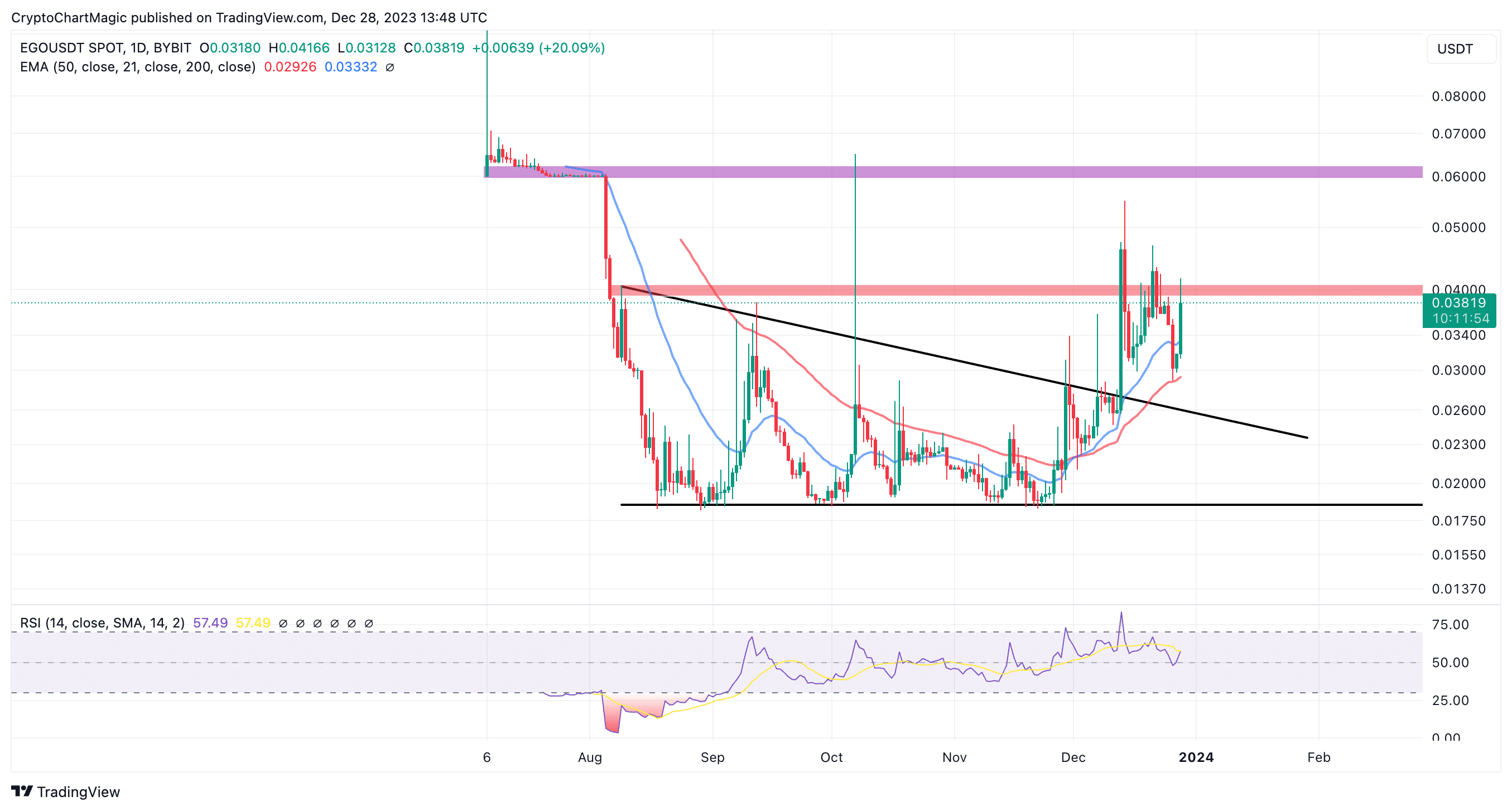Screen dimensions: 1512x811
Task: Click the high value H0.04166
Action: coord(298,47)
